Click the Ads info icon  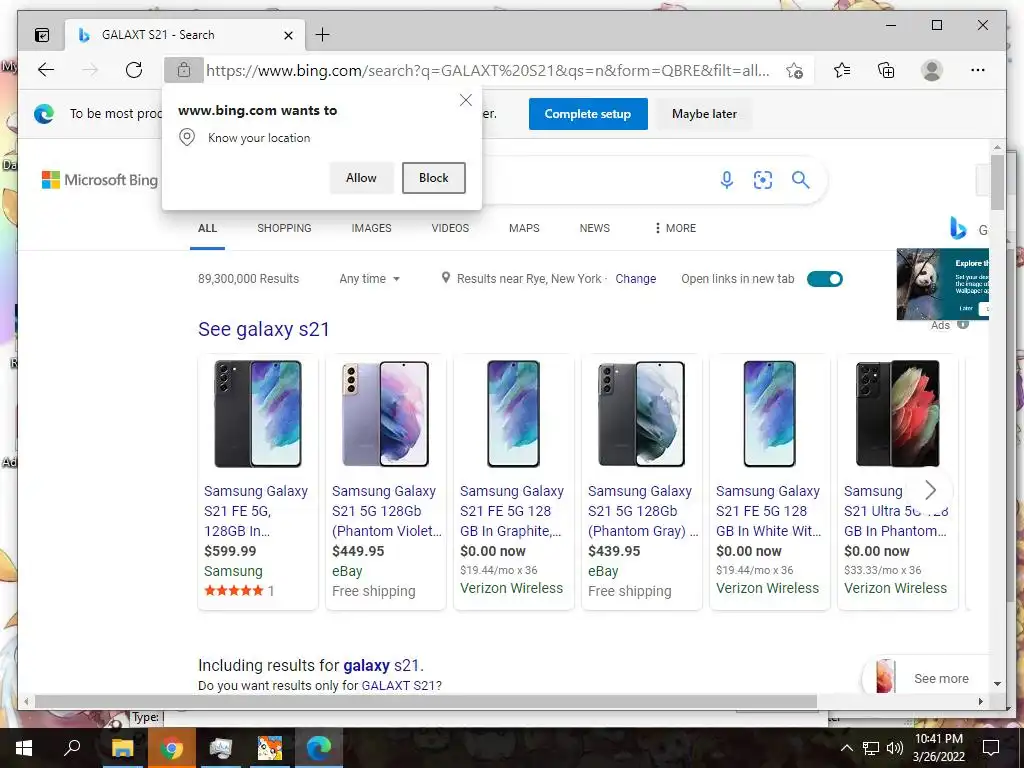[963, 325]
